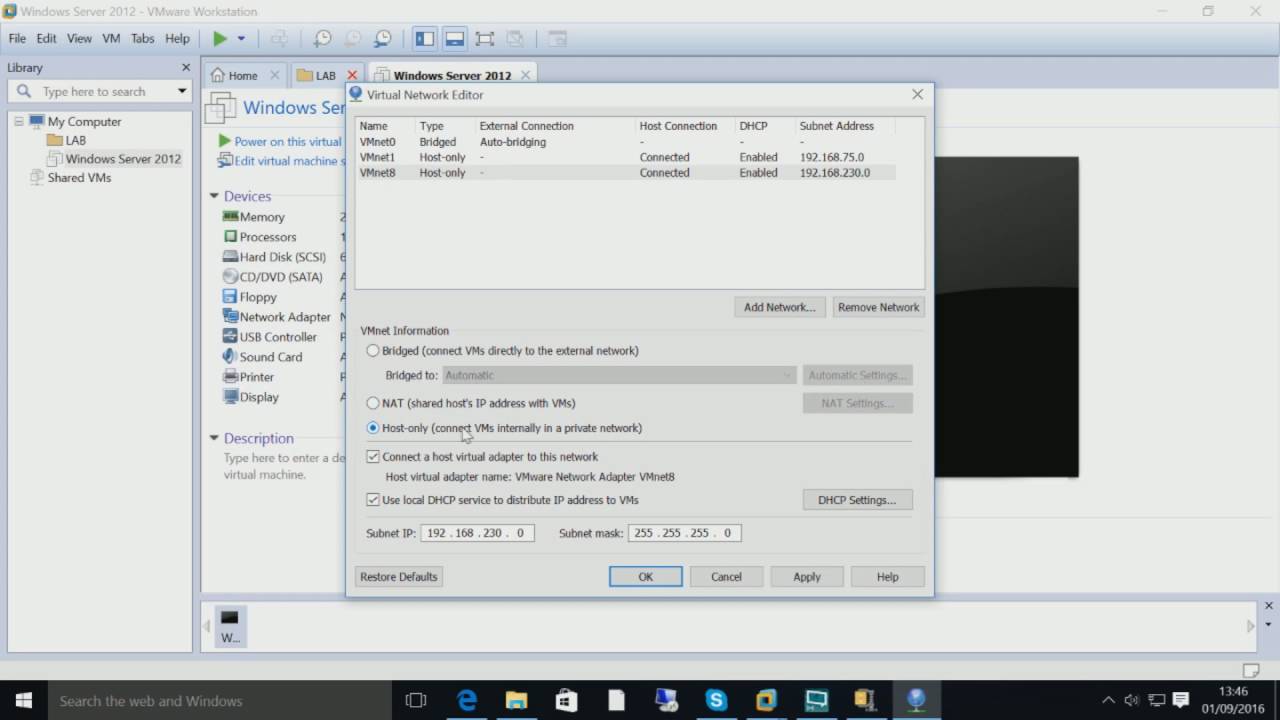1280x720 pixels.
Task: Select the VMnet0 row in network list
Action: pyautogui.click(x=626, y=142)
